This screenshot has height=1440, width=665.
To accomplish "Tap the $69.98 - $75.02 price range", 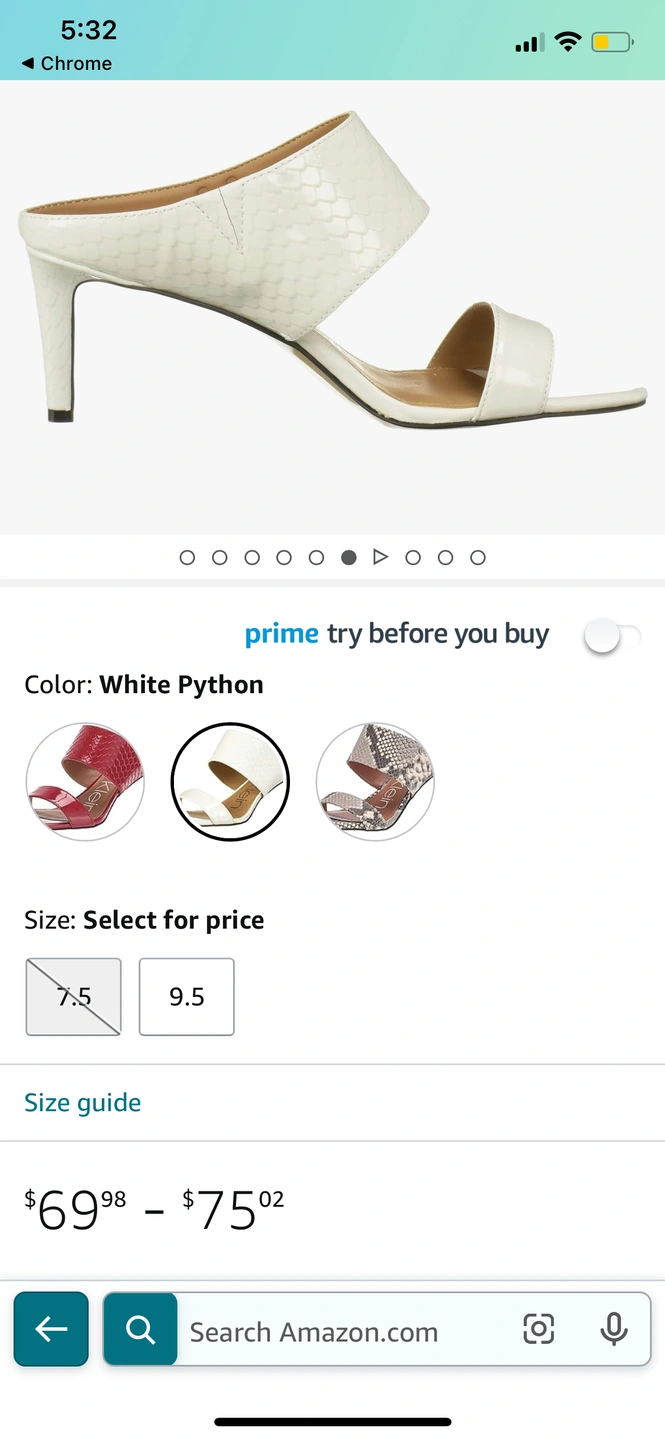I will (x=155, y=1210).
